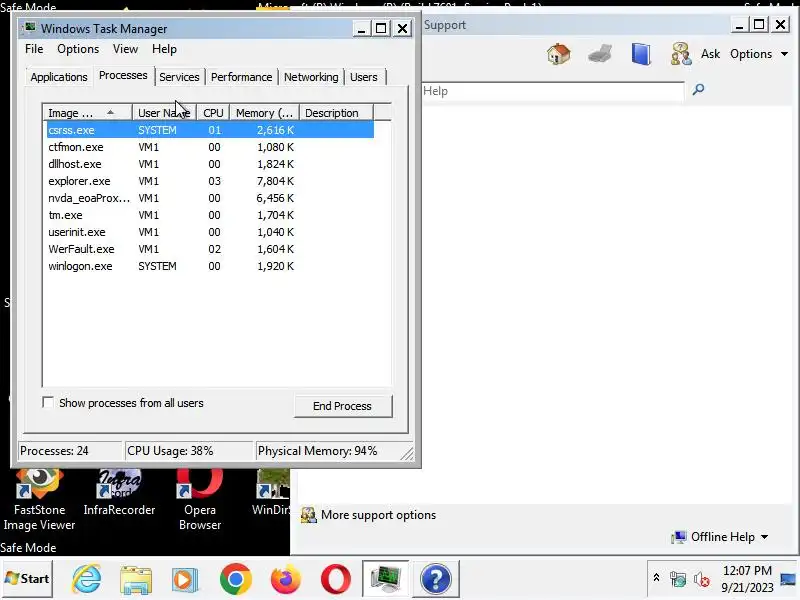
Task: Open View menu in Task Manager
Action: [x=125, y=49]
